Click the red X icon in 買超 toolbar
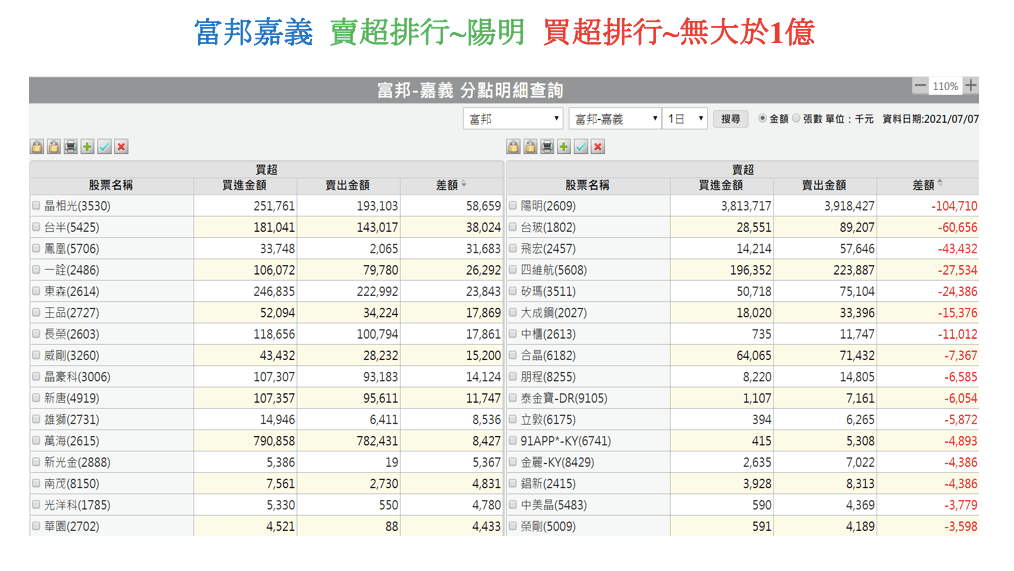This screenshot has height=571, width=1014. pos(121,147)
